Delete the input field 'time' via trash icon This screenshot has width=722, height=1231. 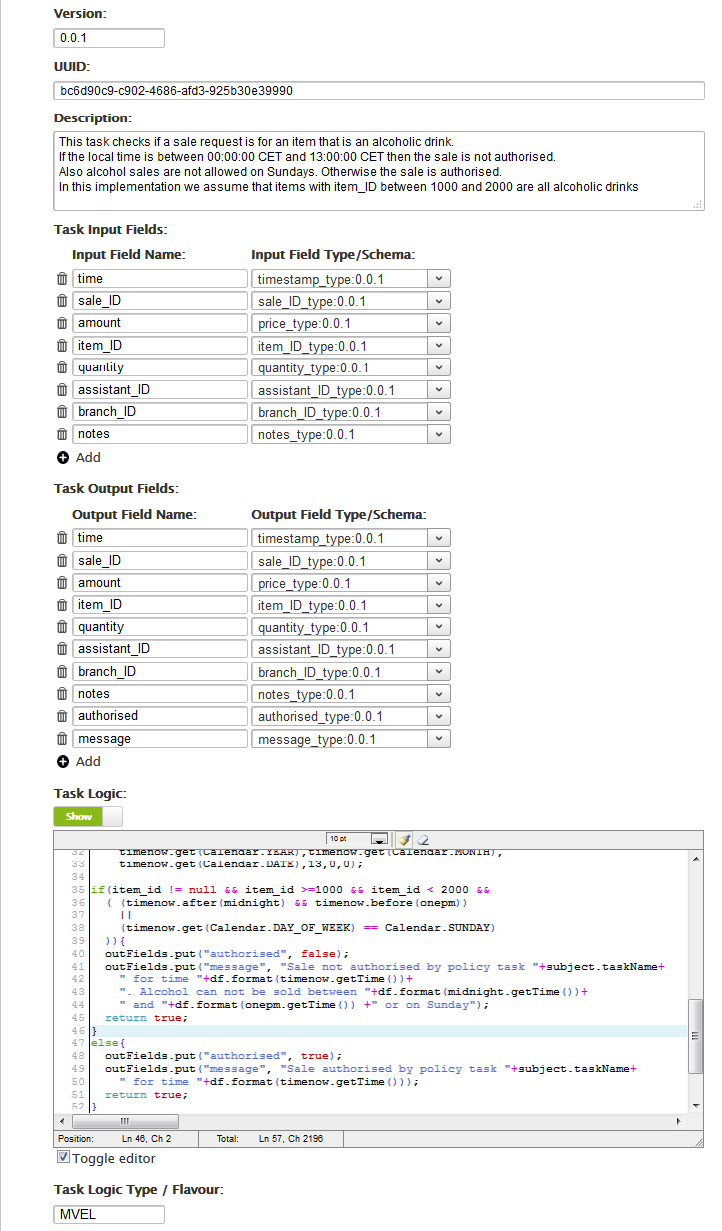(x=62, y=279)
